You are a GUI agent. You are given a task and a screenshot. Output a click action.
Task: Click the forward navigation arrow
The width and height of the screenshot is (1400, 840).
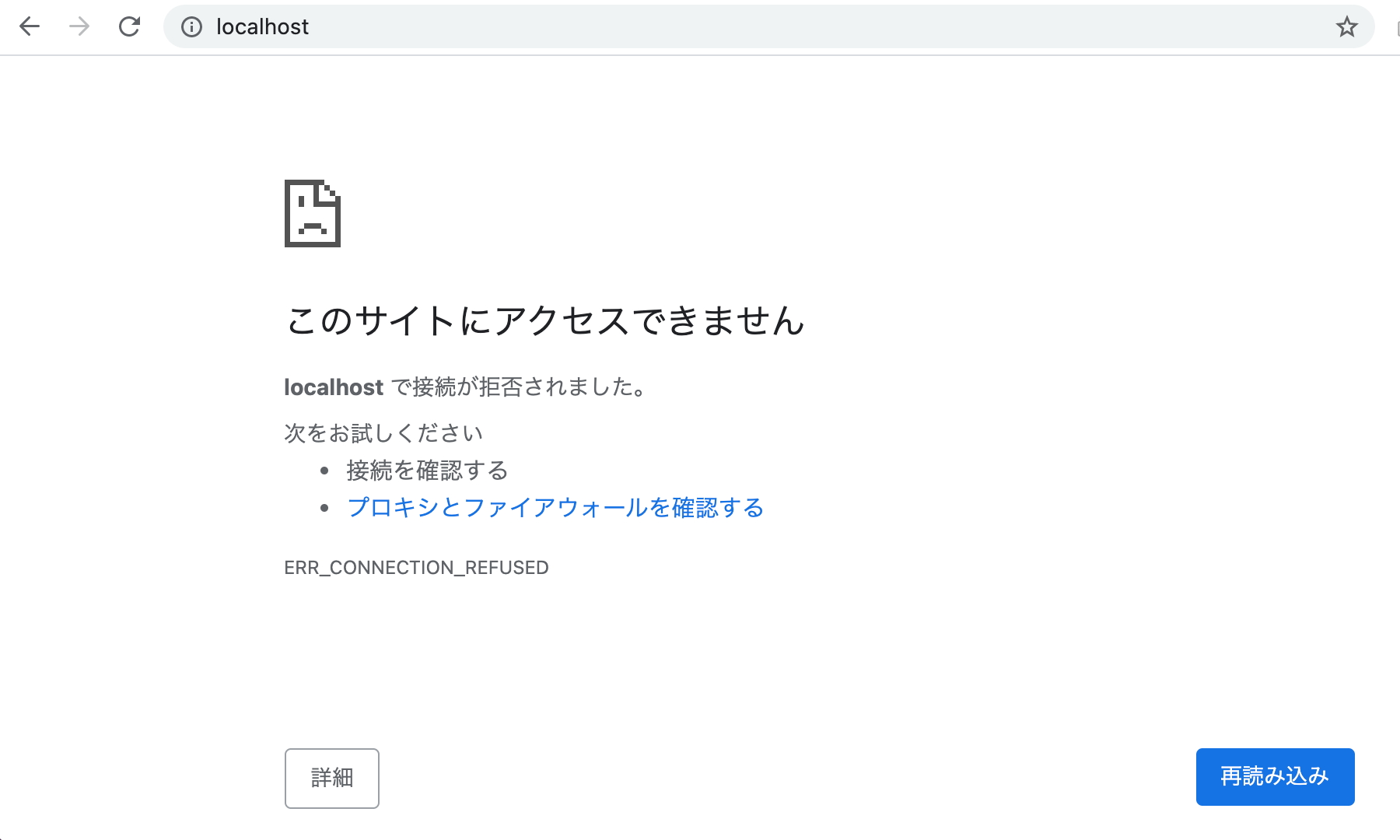coord(78,26)
